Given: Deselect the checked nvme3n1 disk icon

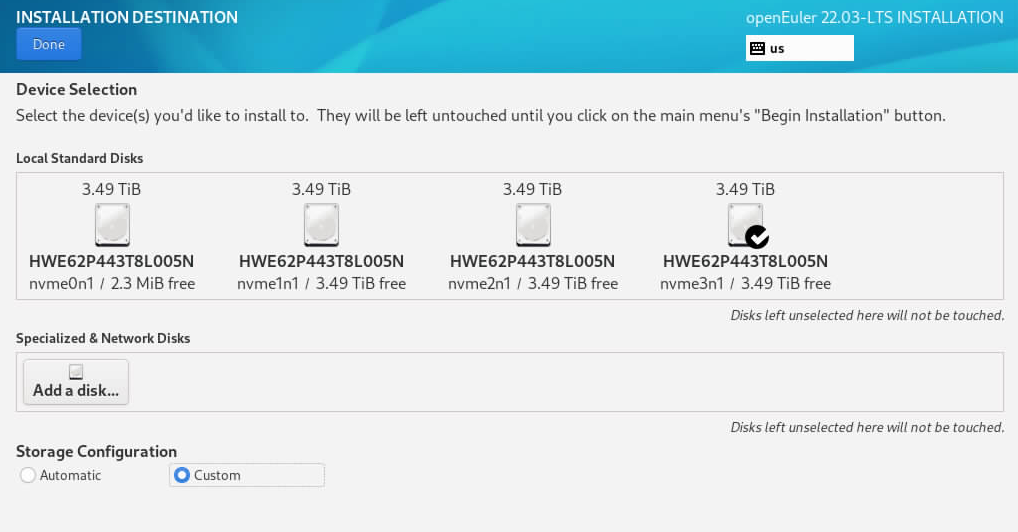Looking at the screenshot, I should [746, 225].
